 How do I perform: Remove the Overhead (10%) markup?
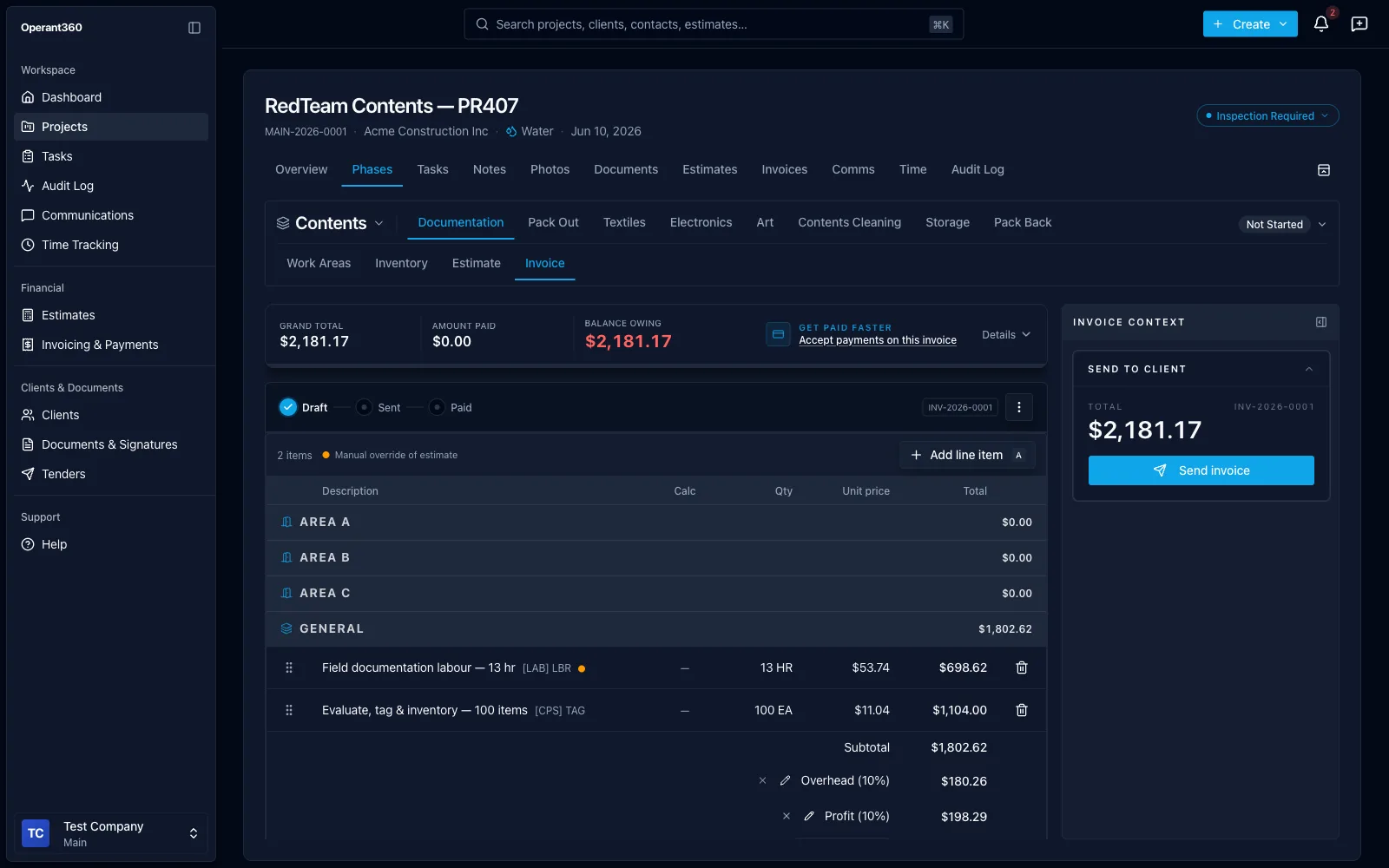coord(762,780)
